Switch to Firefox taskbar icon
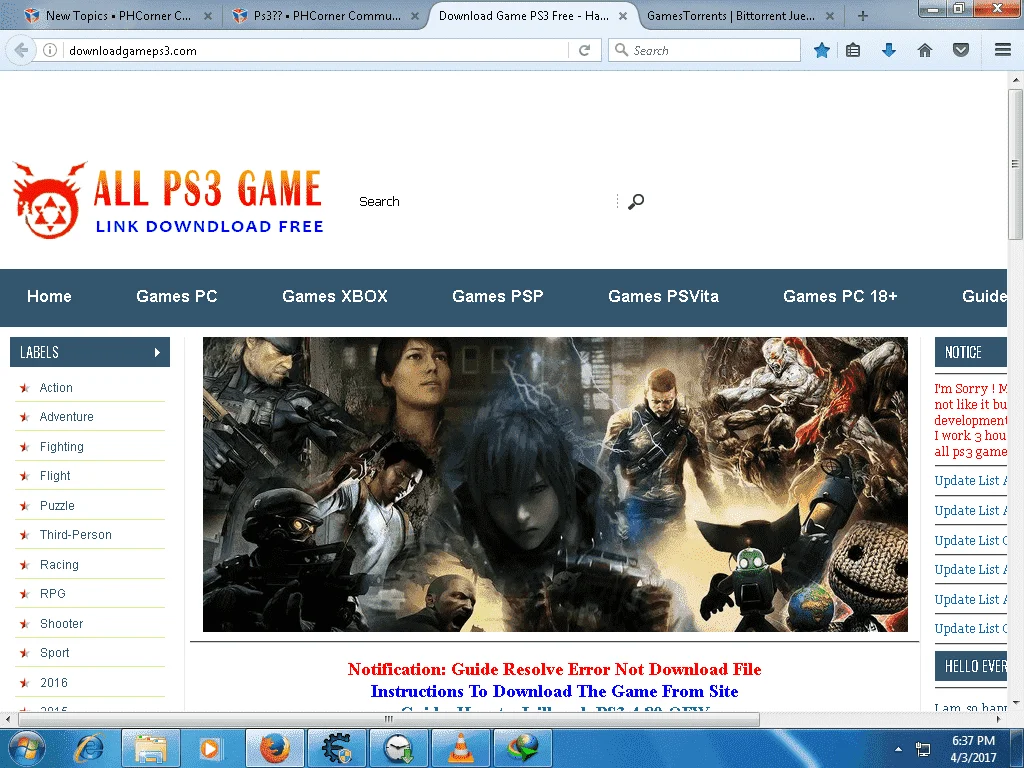1024x768 pixels. pyautogui.click(x=274, y=748)
